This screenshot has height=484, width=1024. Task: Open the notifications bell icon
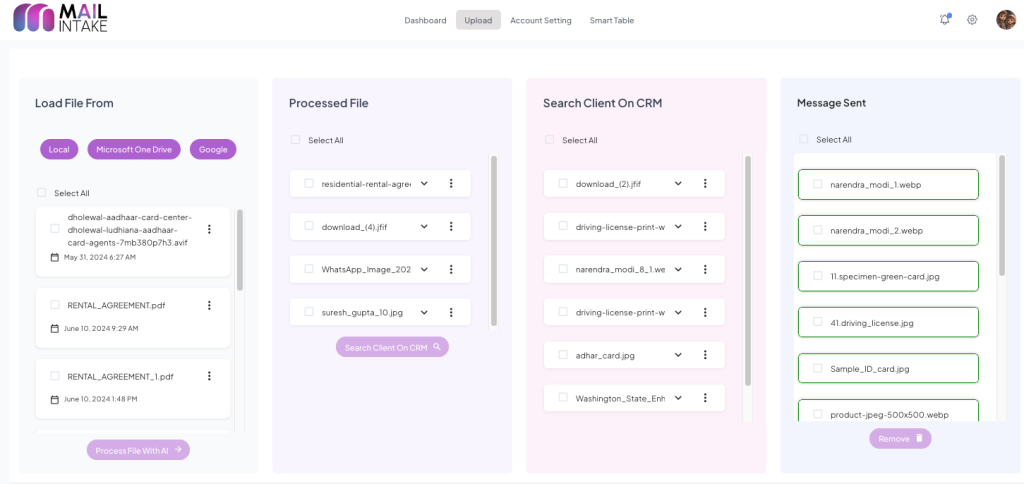(945, 20)
